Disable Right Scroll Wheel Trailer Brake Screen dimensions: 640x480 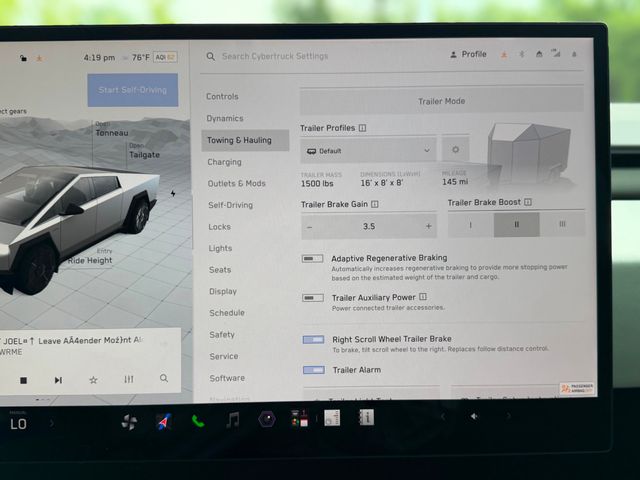(313, 340)
